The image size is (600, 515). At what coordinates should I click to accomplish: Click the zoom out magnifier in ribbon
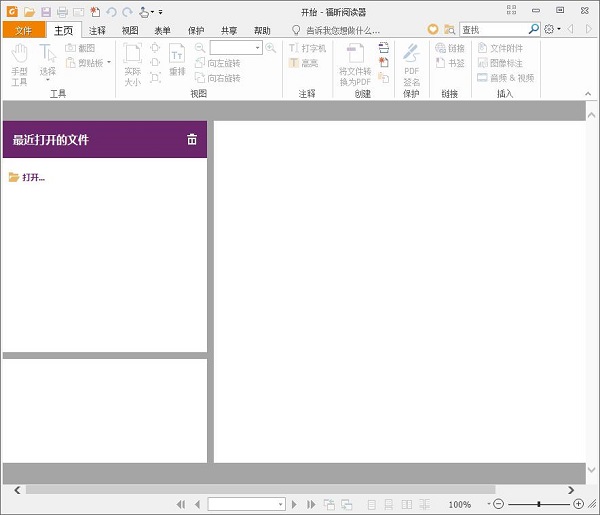(200, 48)
